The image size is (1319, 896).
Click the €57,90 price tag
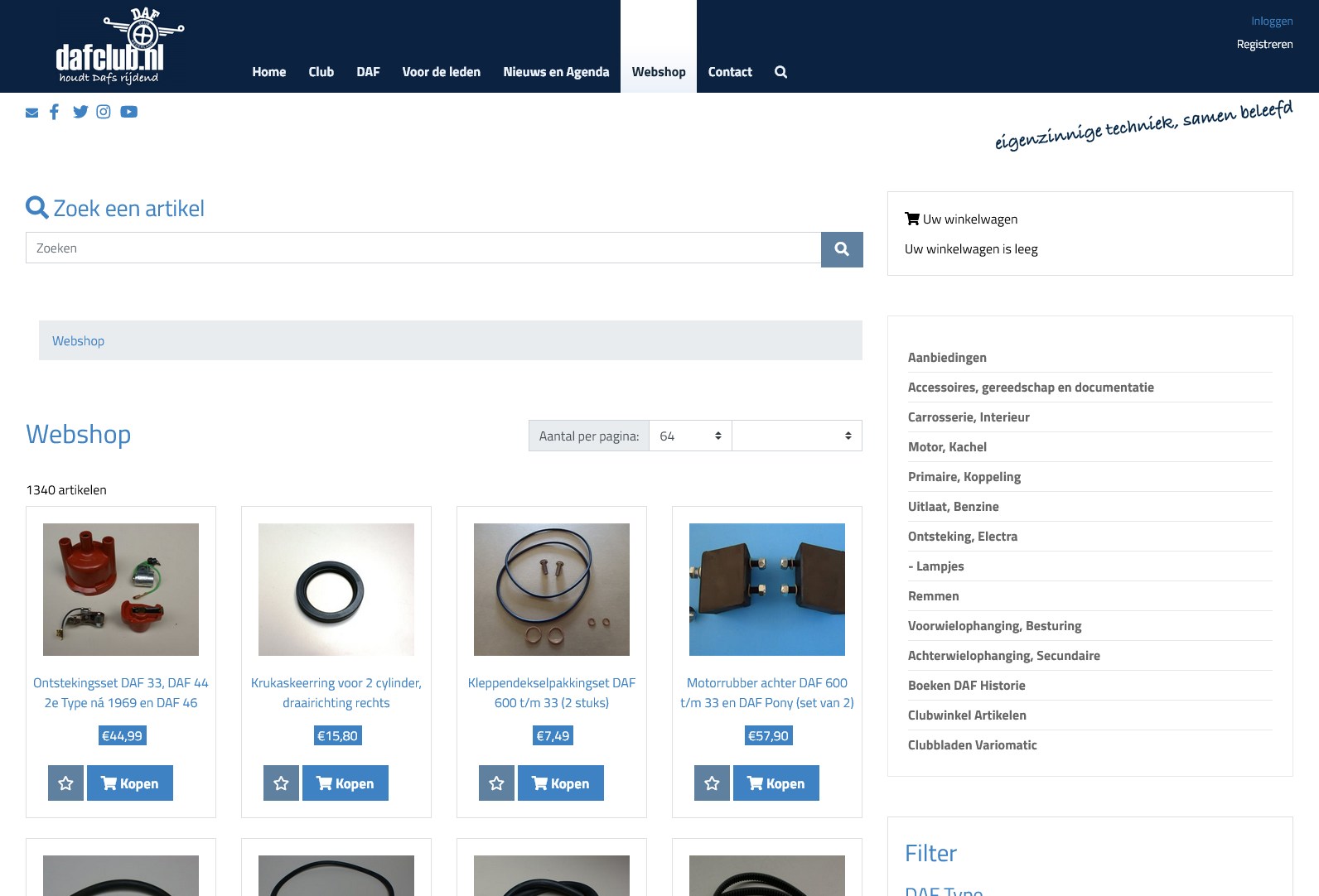pyautogui.click(x=768, y=735)
